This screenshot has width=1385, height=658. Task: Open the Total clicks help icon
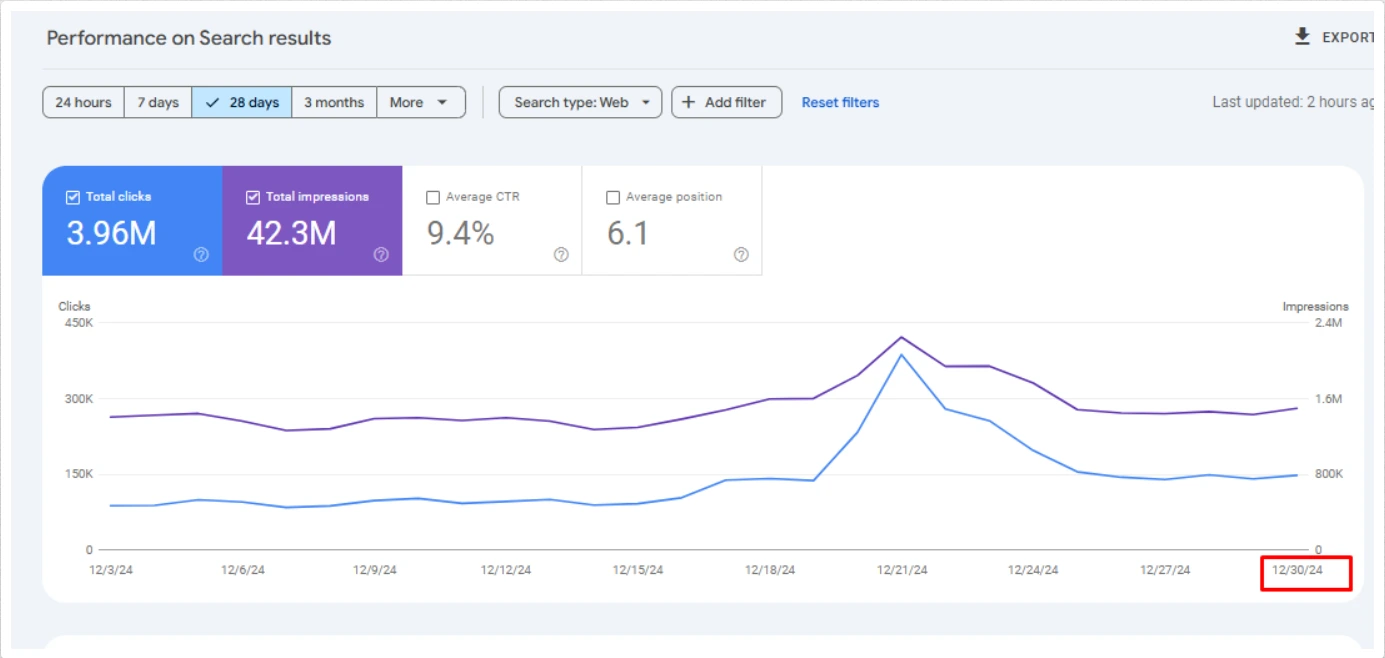point(200,255)
